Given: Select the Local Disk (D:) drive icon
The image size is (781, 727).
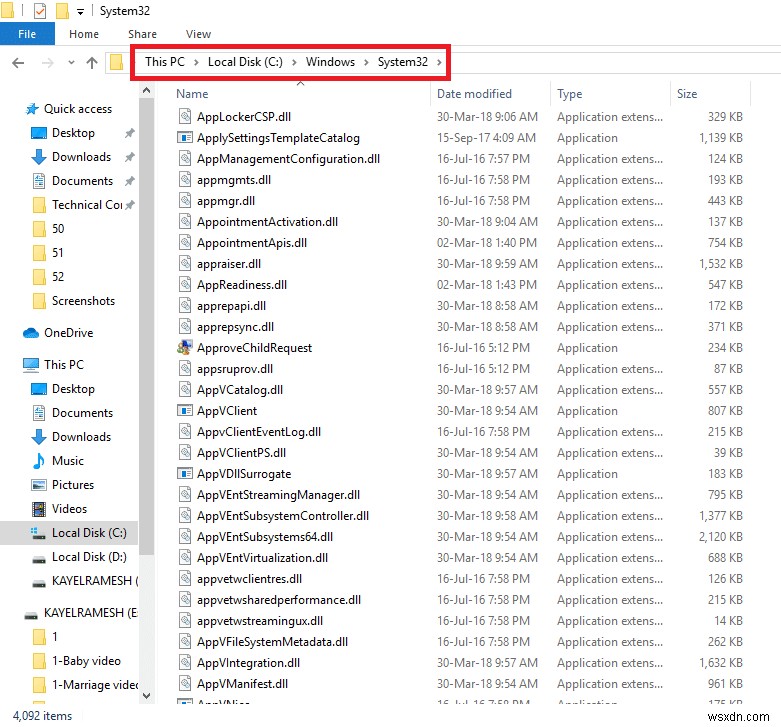Looking at the screenshot, I should [x=39, y=558].
